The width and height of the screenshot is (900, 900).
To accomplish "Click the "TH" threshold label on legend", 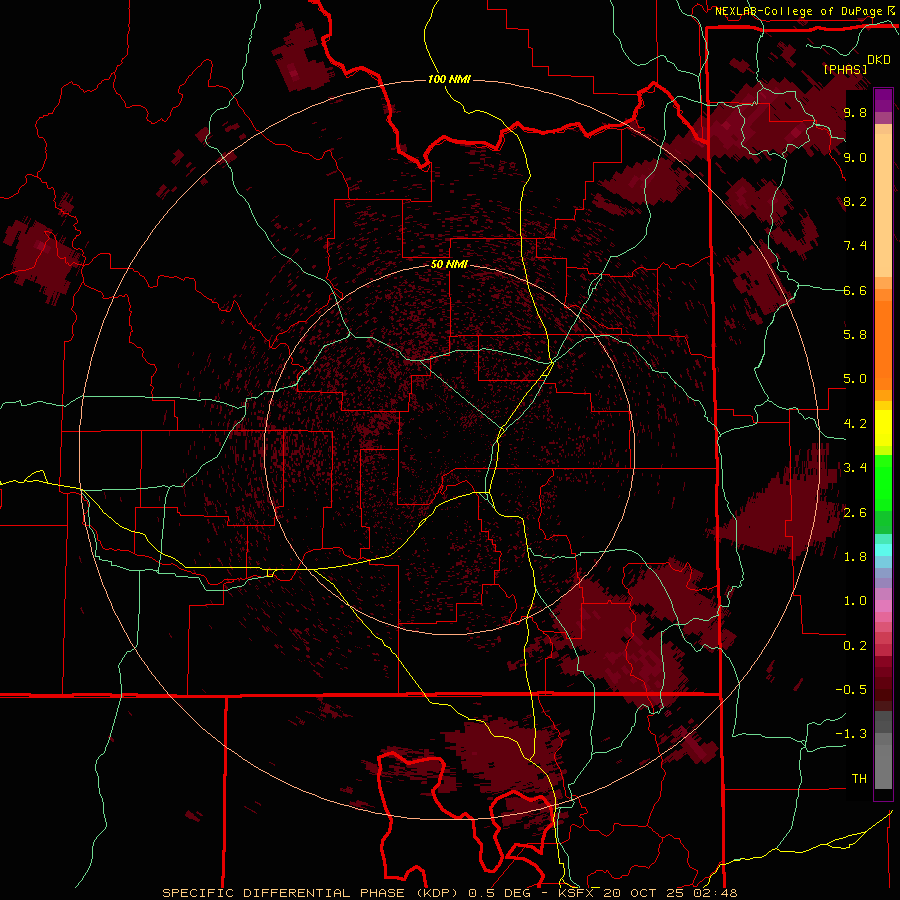I will pos(859,779).
